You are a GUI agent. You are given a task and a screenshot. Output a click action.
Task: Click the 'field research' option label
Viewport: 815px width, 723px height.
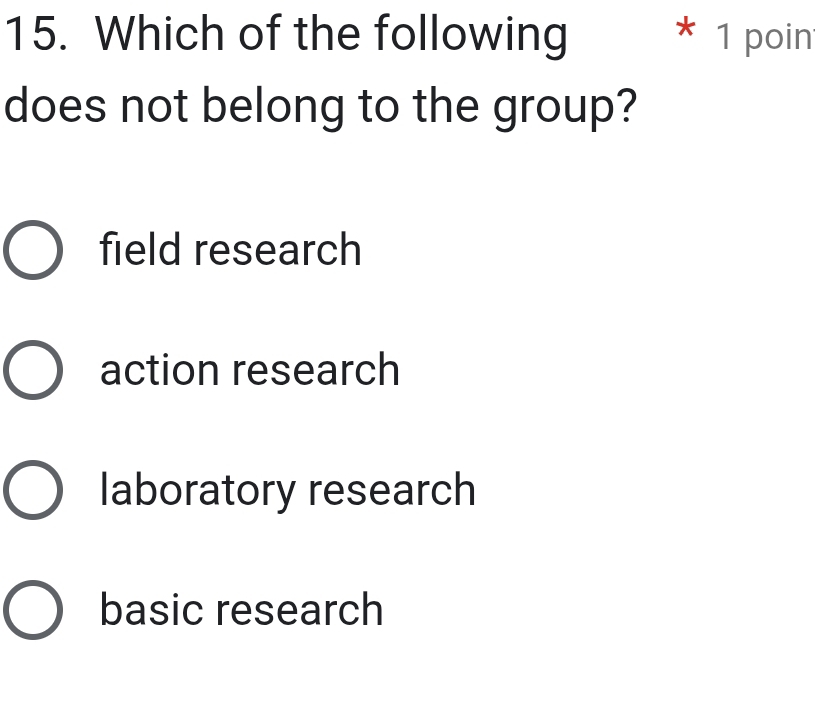(231, 250)
